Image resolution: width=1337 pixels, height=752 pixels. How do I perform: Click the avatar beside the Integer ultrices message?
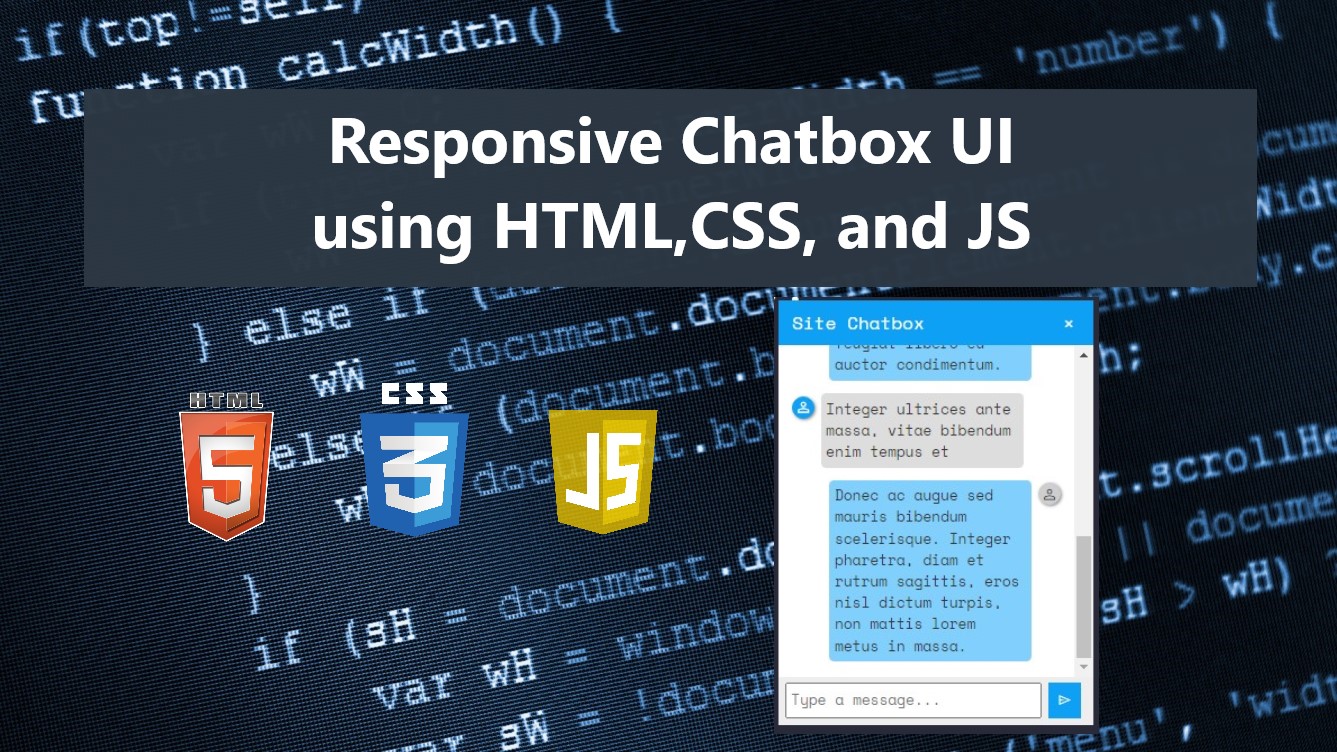pos(801,406)
